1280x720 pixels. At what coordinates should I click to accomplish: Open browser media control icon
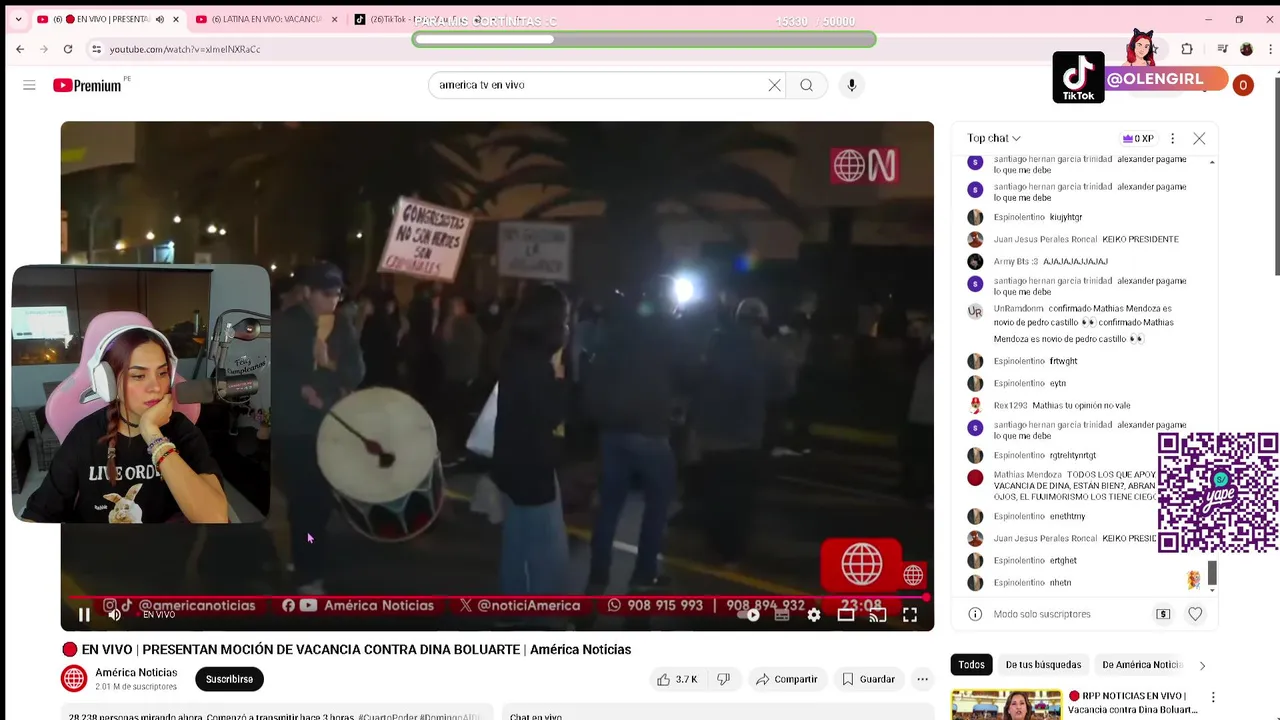click(x=1222, y=49)
